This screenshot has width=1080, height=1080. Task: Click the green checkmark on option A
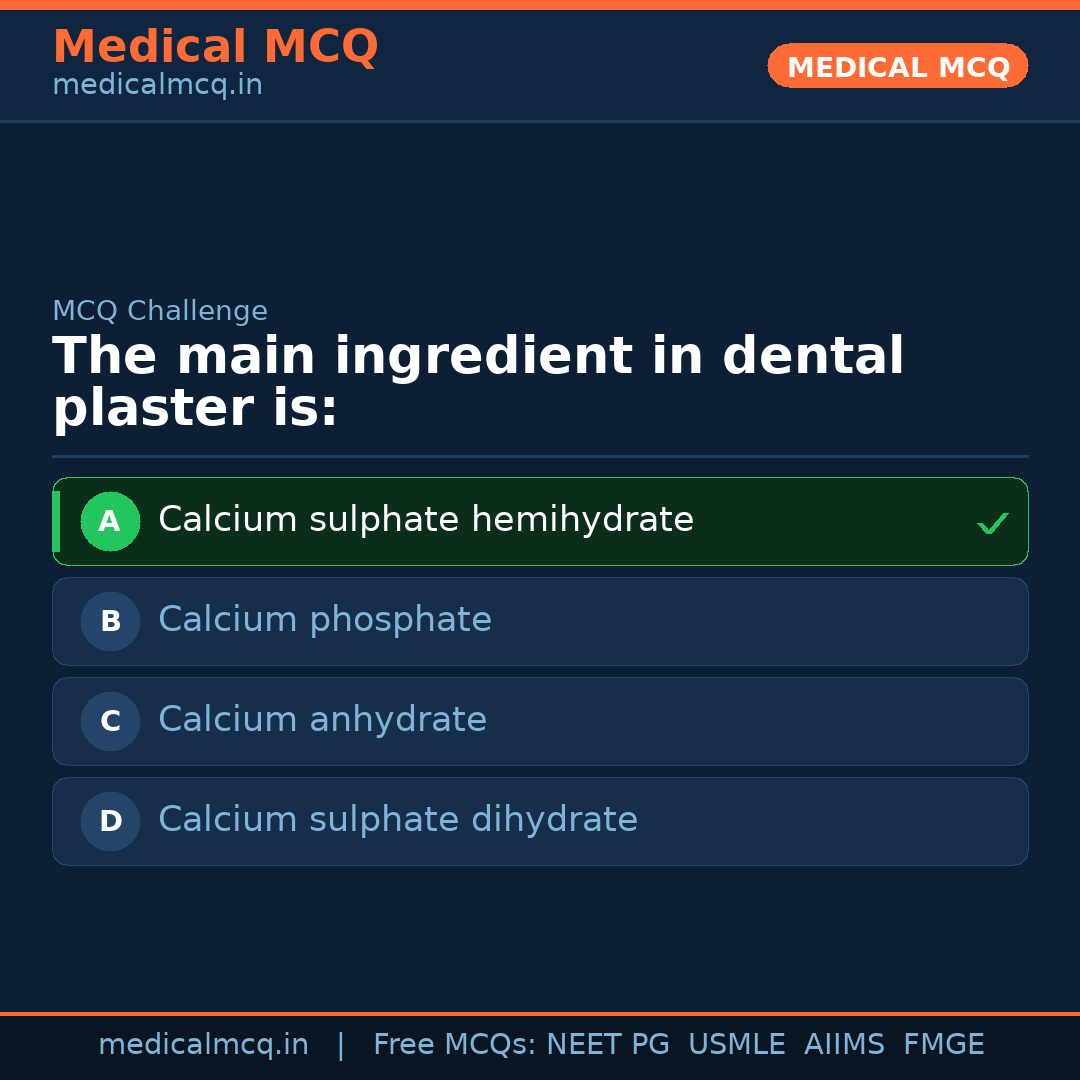coord(992,523)
